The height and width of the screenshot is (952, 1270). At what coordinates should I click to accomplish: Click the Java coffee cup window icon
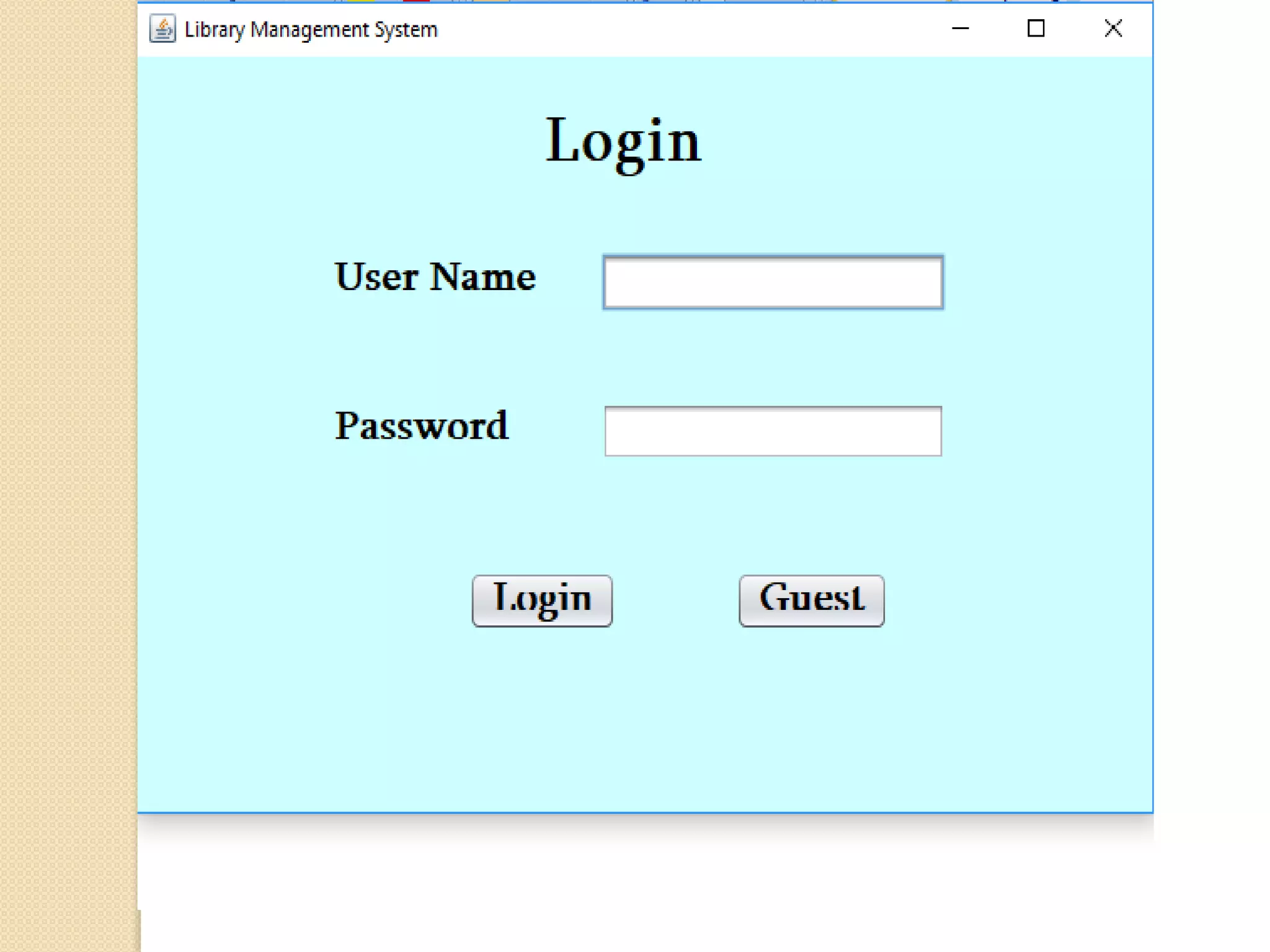162,29
